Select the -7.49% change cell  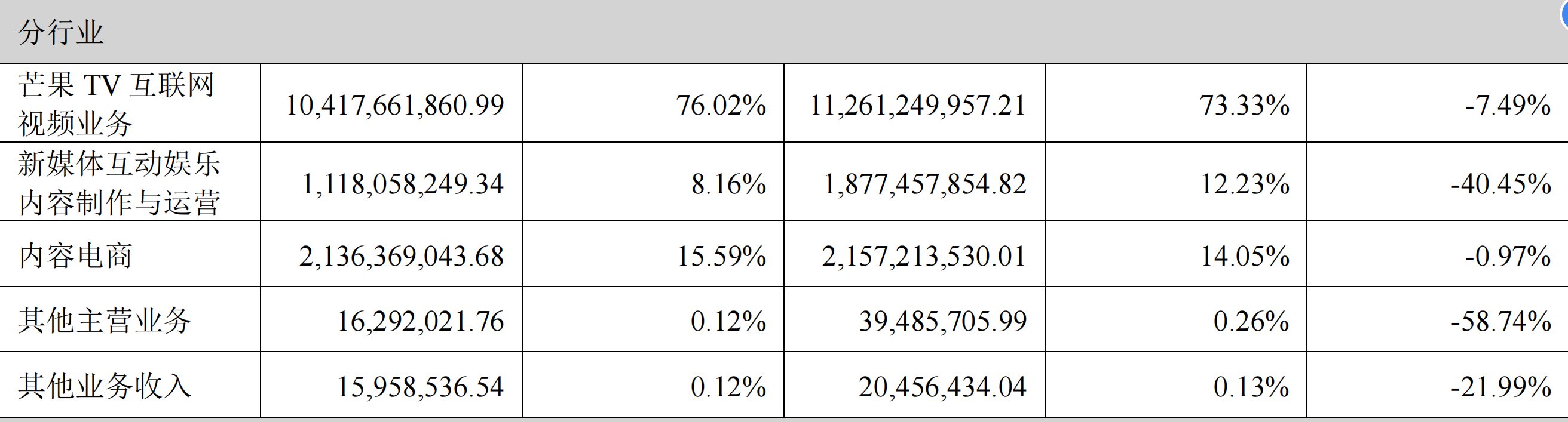(x=1507, y=105)
